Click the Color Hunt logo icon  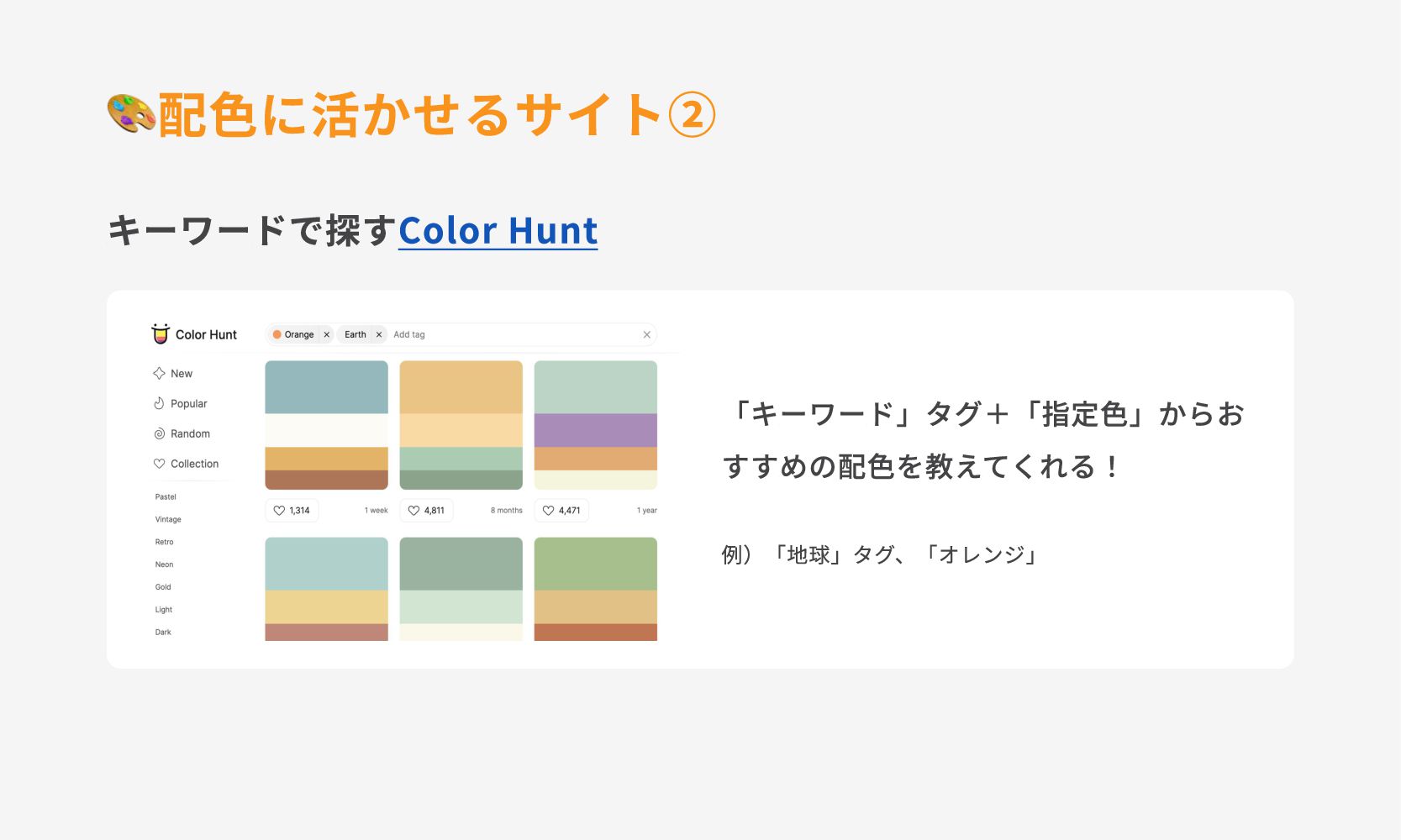(x=161, y=333)
